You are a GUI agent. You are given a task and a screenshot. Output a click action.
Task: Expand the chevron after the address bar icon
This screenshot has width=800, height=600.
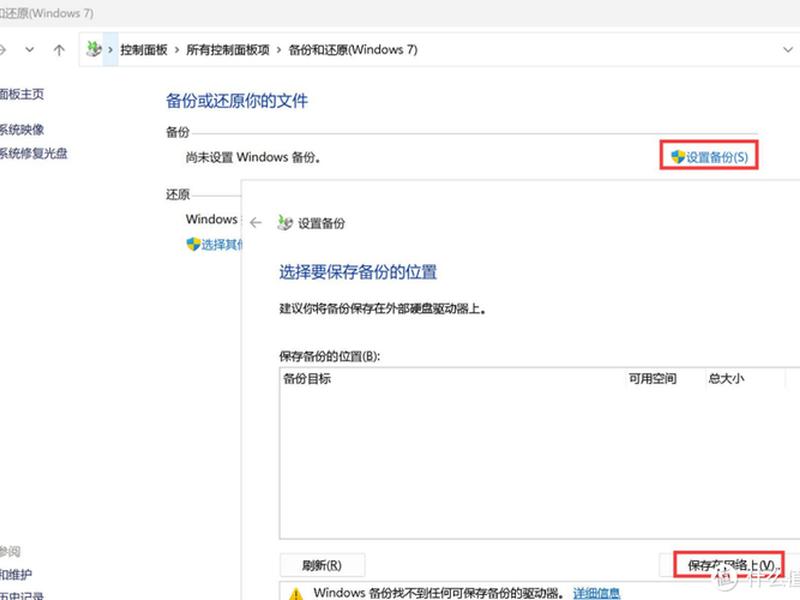pos(110,49)
